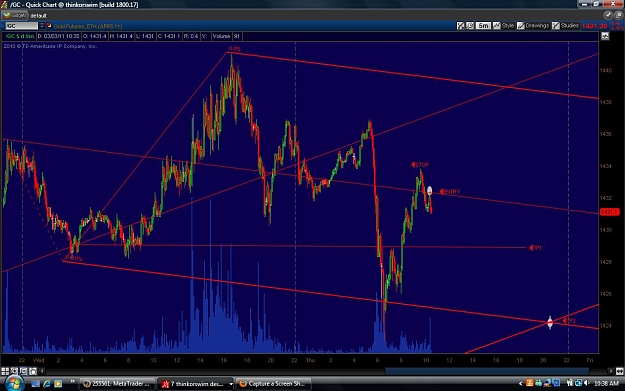Open the Windows Start orb
Viewport: 625px width, 391px height.
(x=14, y=383)
